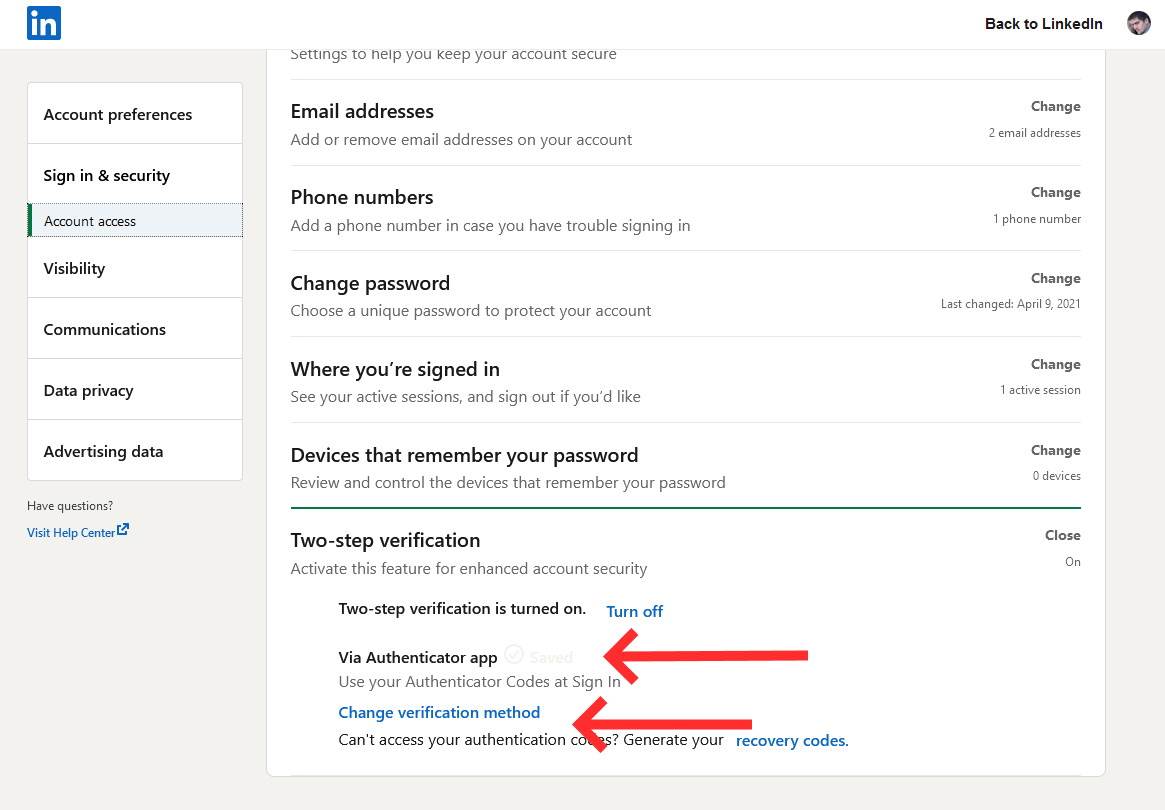Expand Devices that remember your password
The height and width of the screenshot is (810, 1165).
tap(1055, 450)
